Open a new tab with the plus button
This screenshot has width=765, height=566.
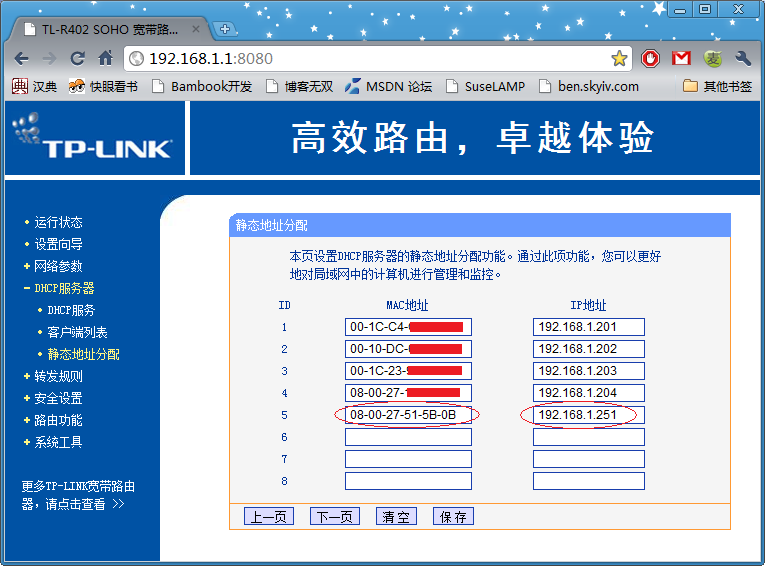coord(225,29)
